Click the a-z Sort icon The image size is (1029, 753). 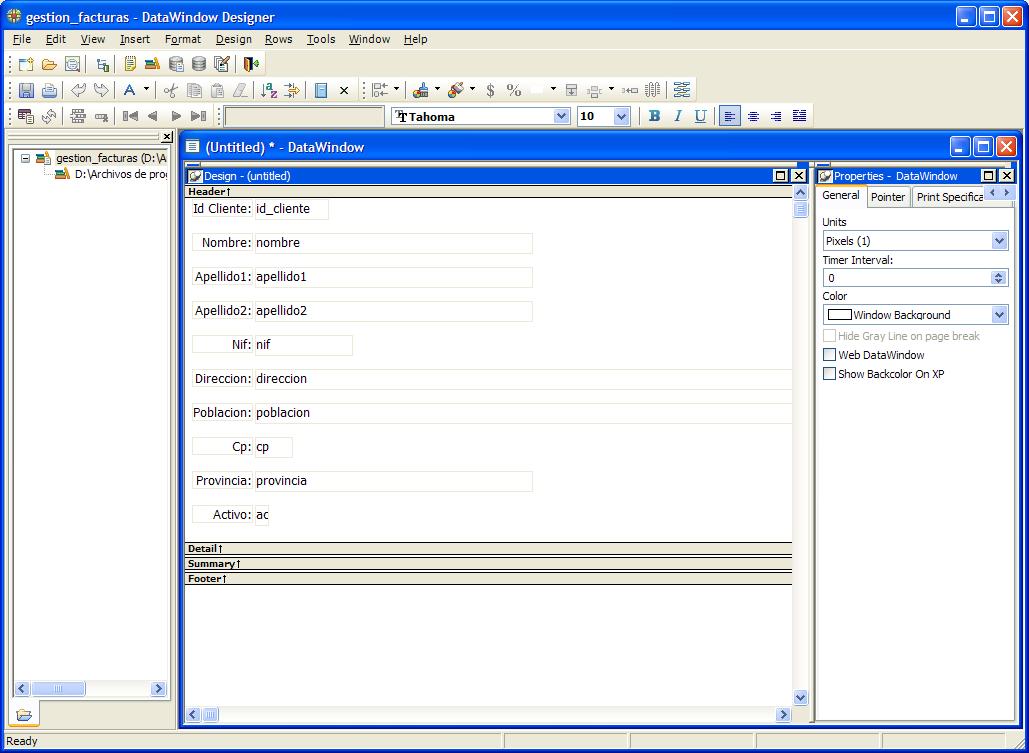pos(269,90)
